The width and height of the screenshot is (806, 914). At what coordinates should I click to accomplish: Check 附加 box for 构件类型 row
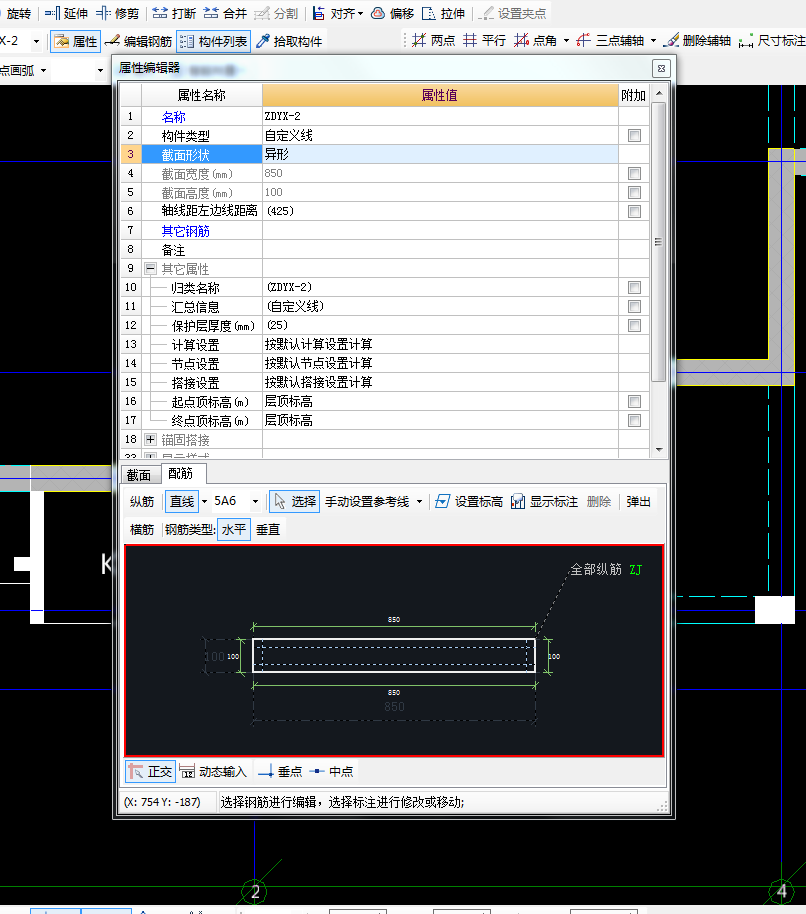634,135
